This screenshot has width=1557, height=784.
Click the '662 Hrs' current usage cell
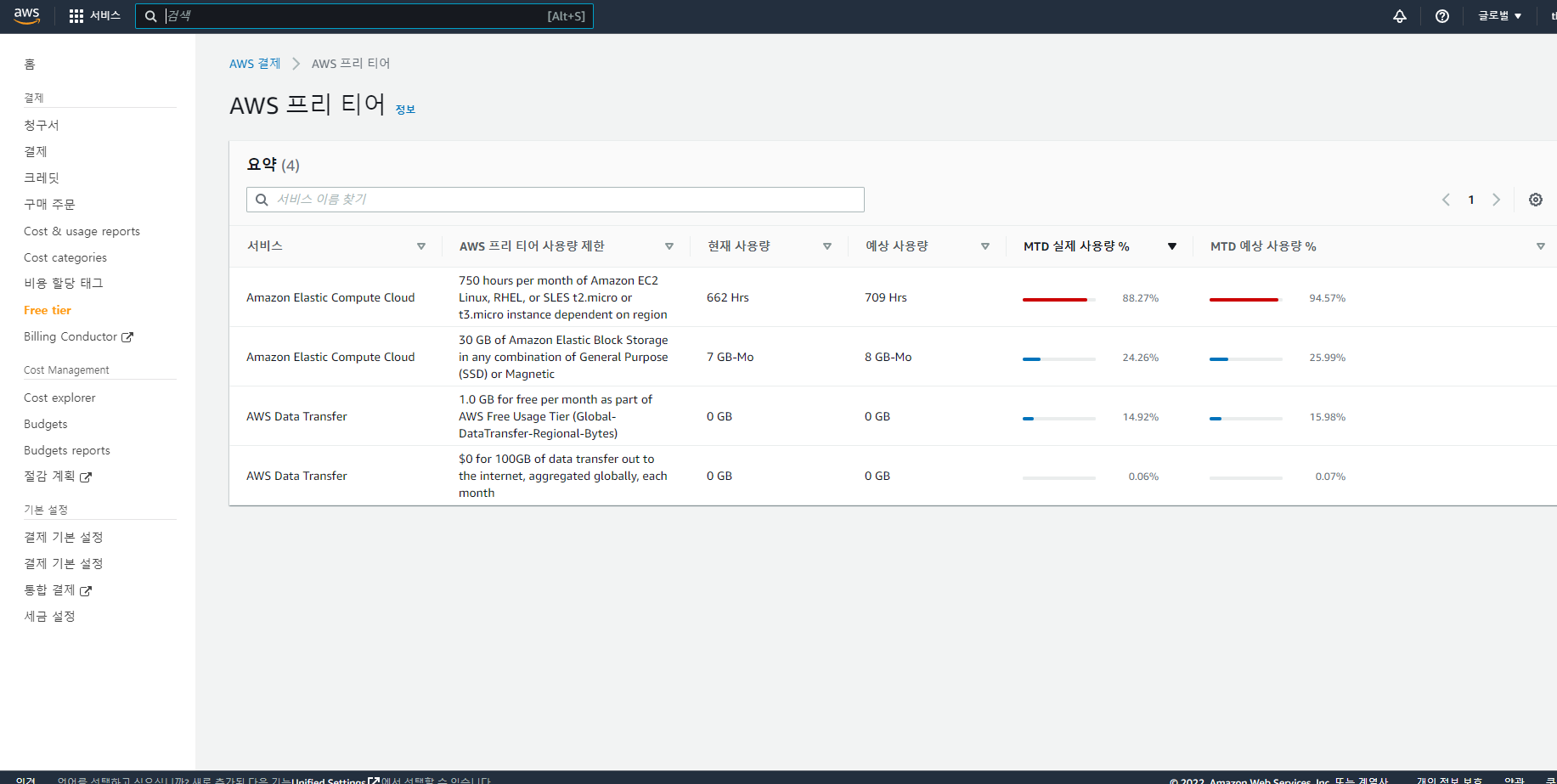pyautogui.click(x=728, y=297)
